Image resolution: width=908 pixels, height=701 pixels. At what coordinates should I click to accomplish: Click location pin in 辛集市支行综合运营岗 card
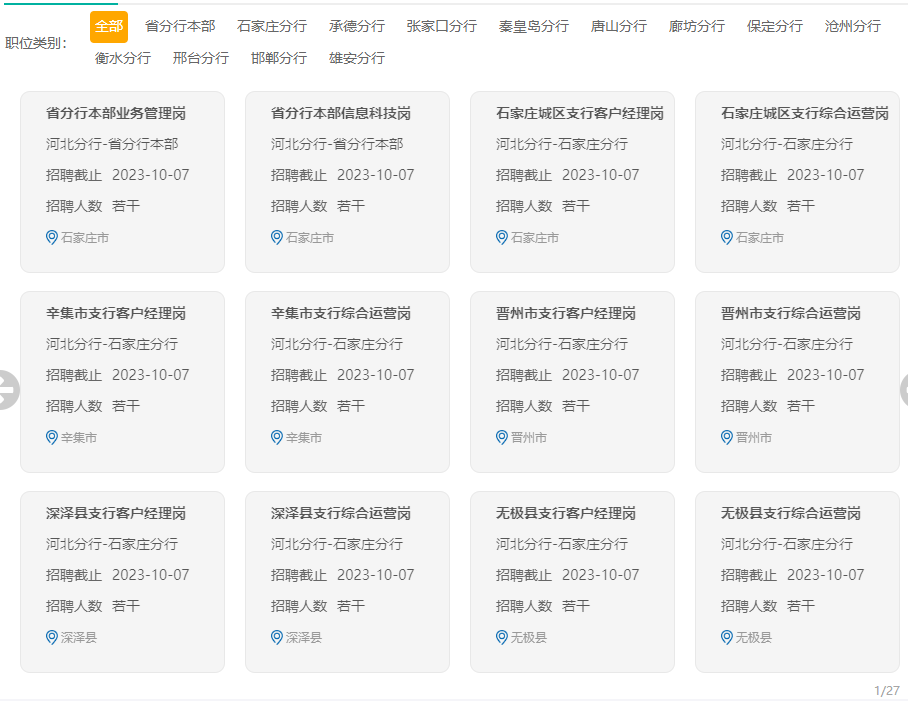(277, 437)
